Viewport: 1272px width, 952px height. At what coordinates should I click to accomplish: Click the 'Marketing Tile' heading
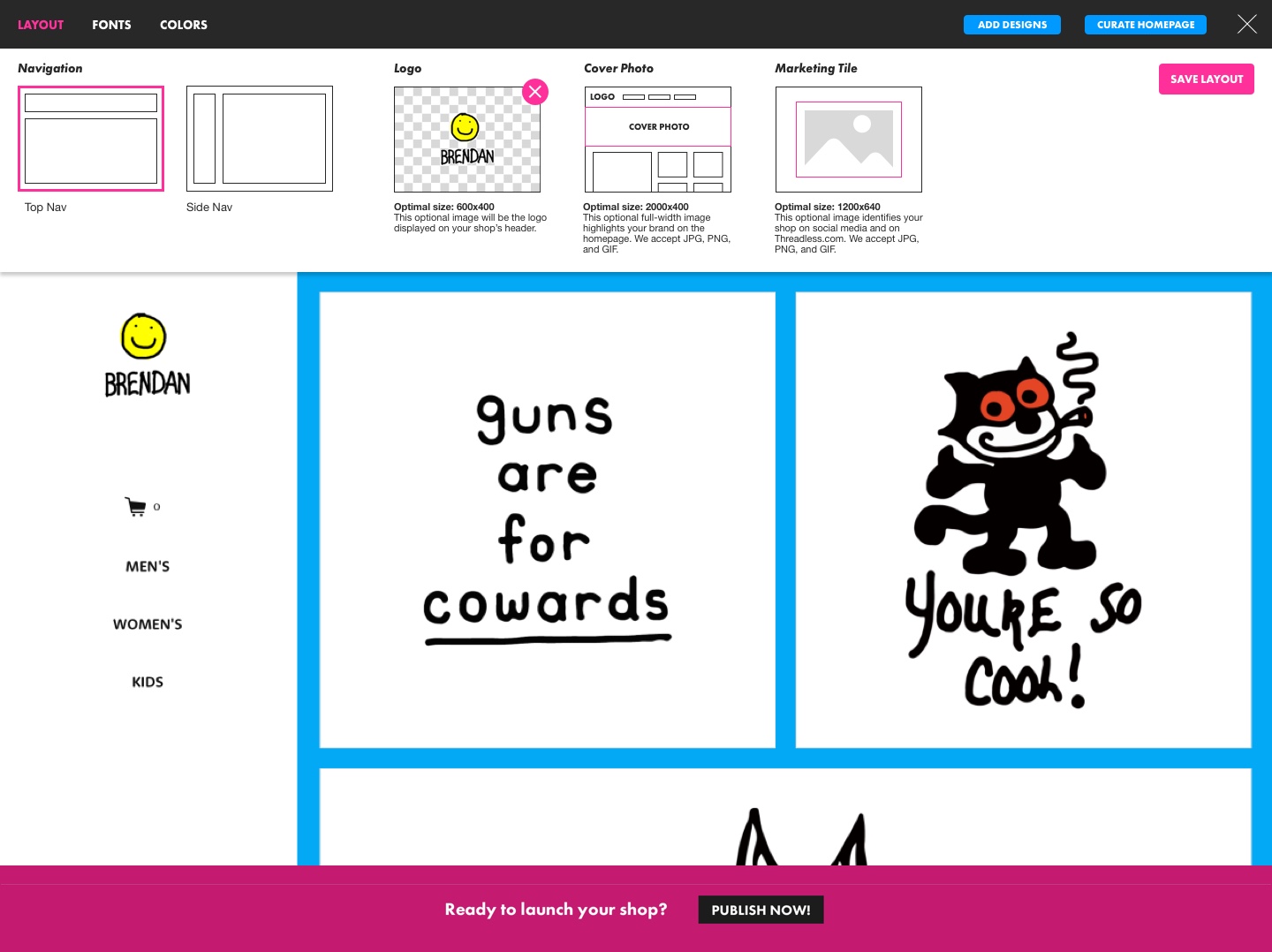(x=816, y=68)
